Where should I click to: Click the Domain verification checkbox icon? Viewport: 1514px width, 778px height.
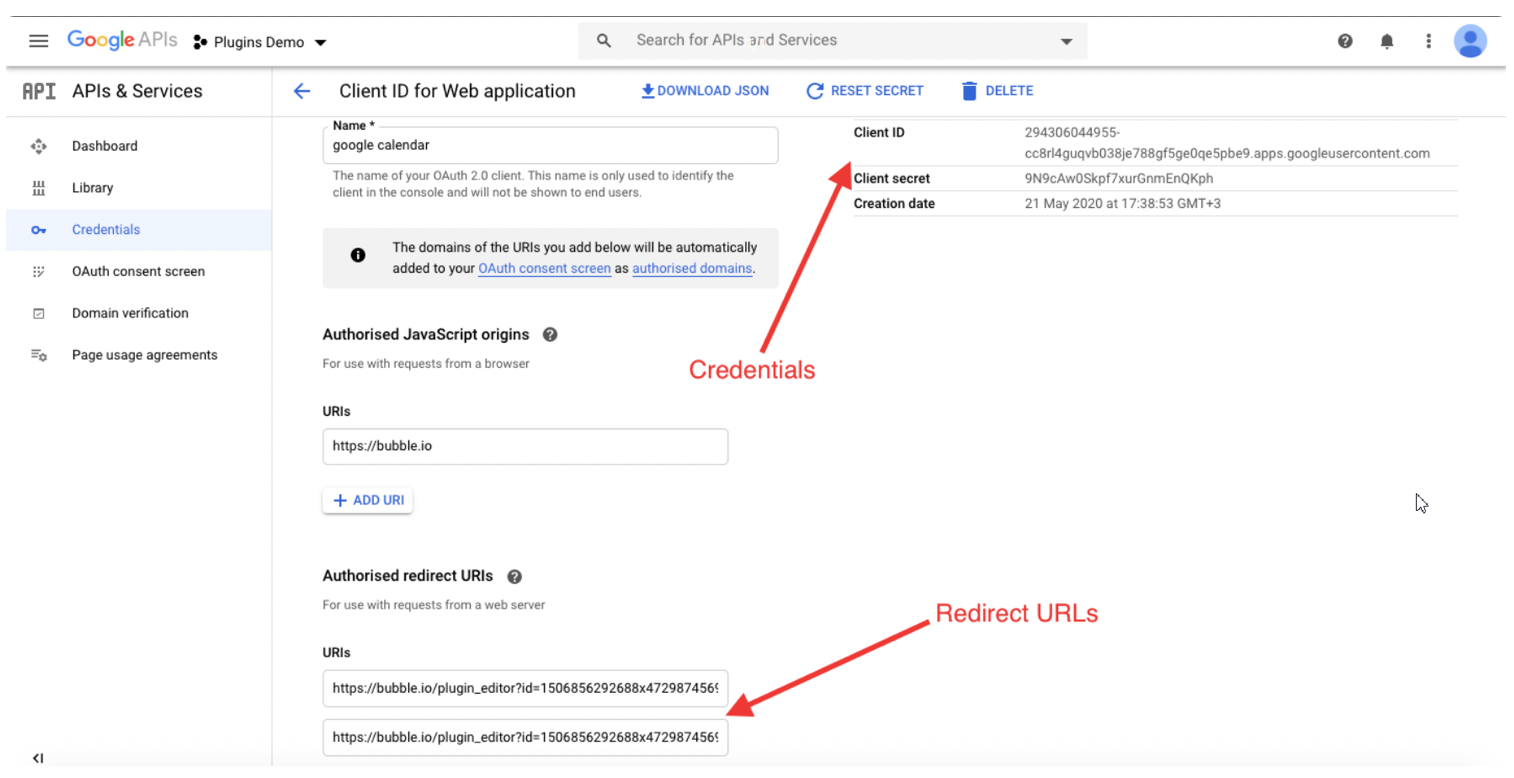[39, 314]
